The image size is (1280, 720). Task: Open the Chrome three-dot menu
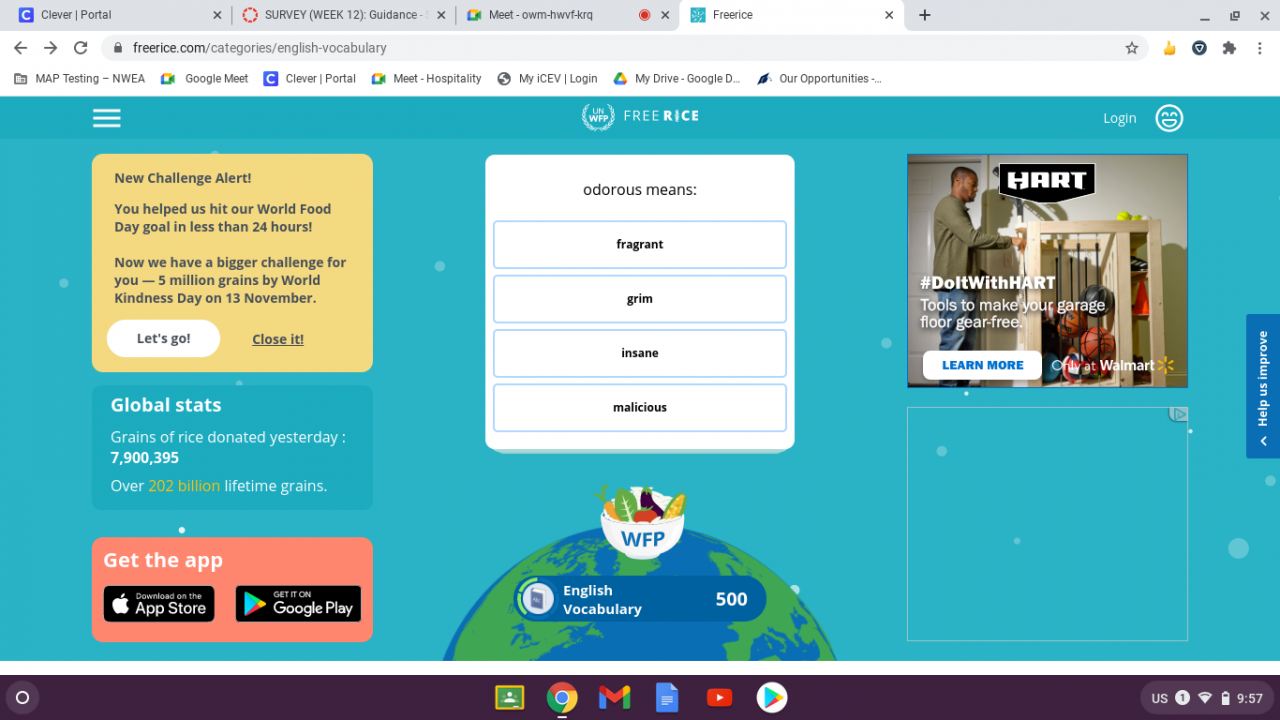click(1259, 48)
